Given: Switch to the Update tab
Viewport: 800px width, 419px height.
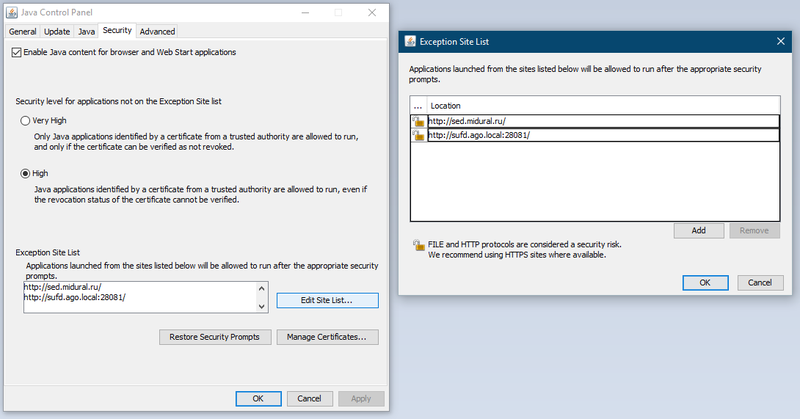Looking at the screenshot, I should (x=57, y=32).
